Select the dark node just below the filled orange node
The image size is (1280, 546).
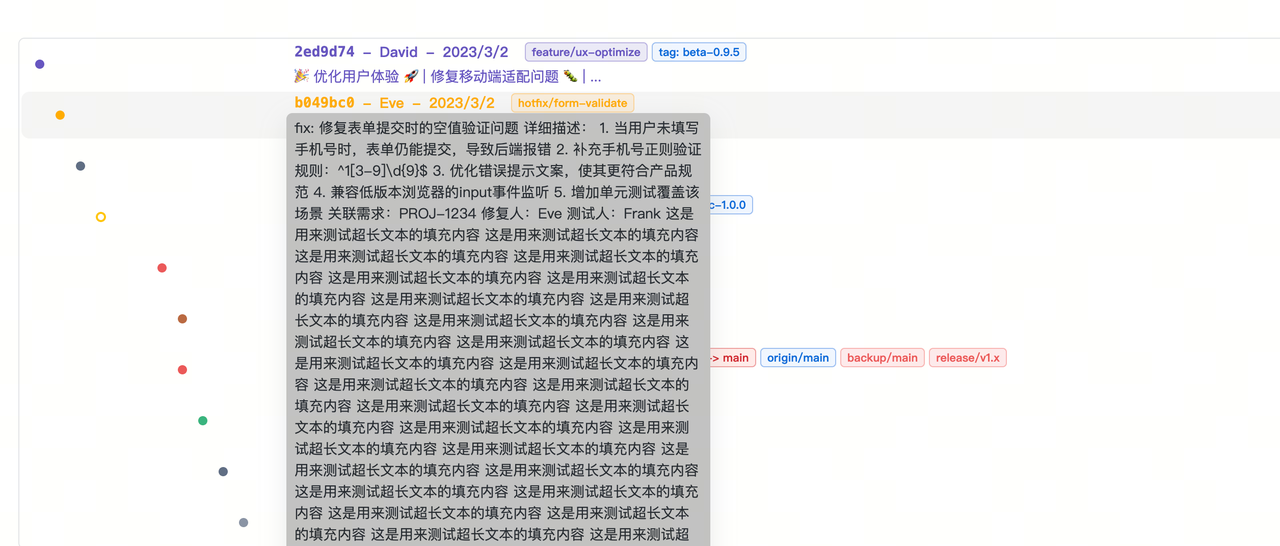pyautogui.click(x=81, y=166)
